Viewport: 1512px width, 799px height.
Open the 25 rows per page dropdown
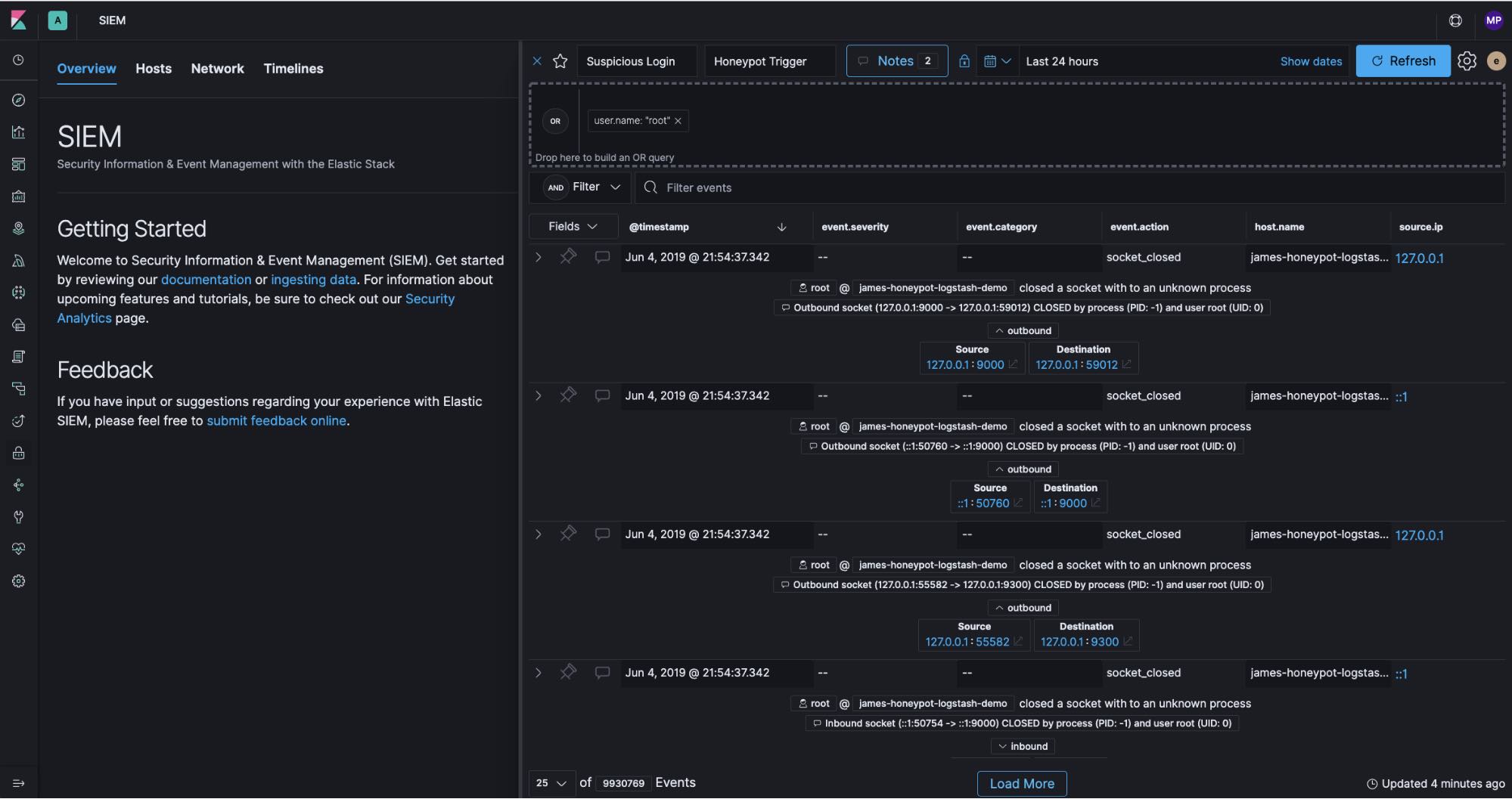point(551,783)
